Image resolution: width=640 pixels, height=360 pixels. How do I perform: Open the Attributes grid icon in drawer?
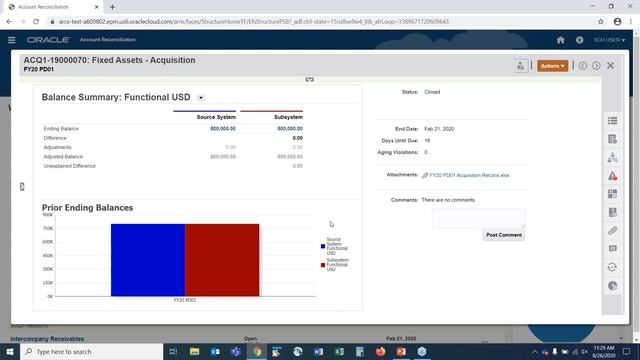coord(612,194)
